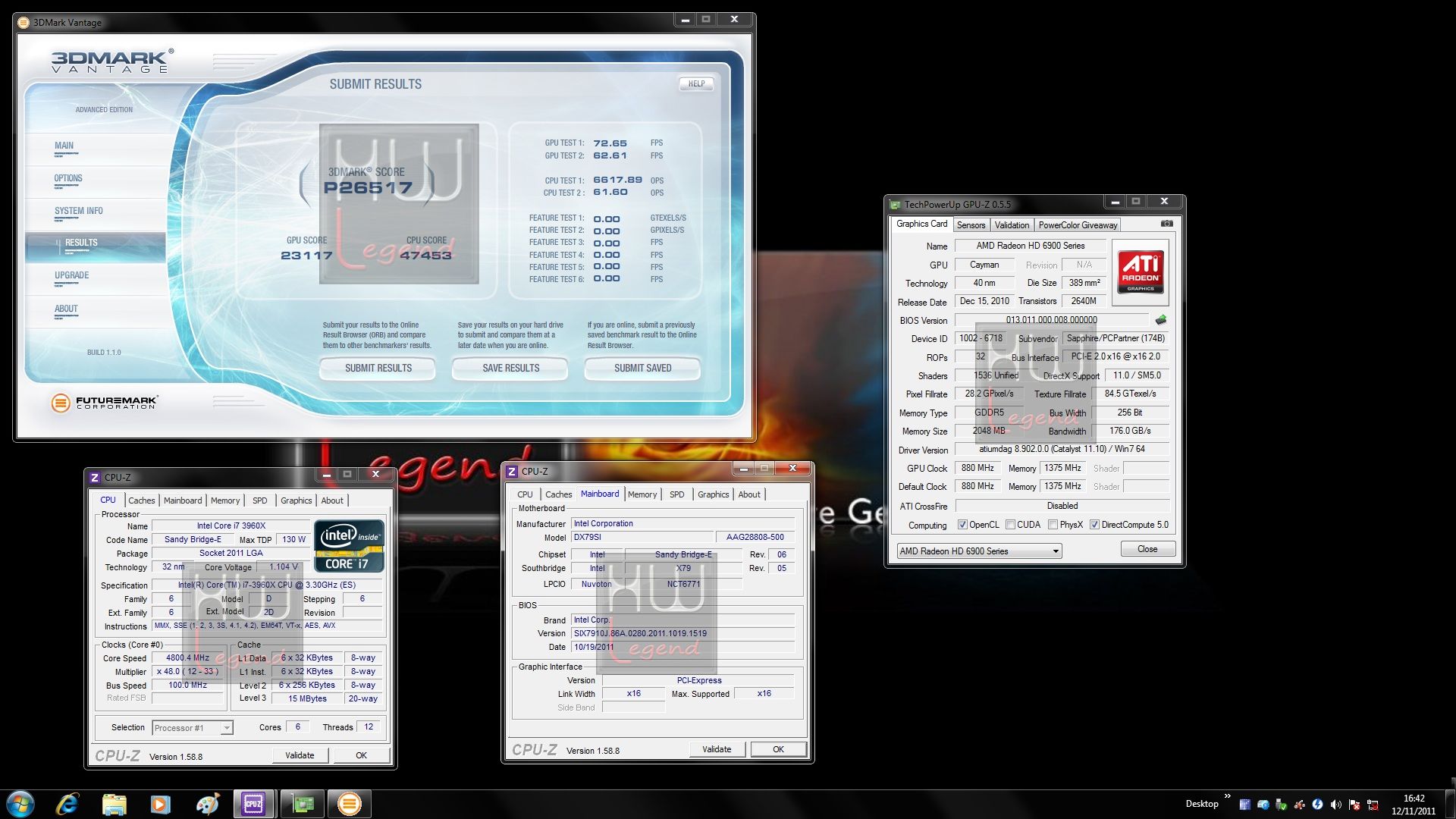Click the Show Desktop strip at taskbar end
The image size is (1456, 819).
click(x=1451, y=805)
